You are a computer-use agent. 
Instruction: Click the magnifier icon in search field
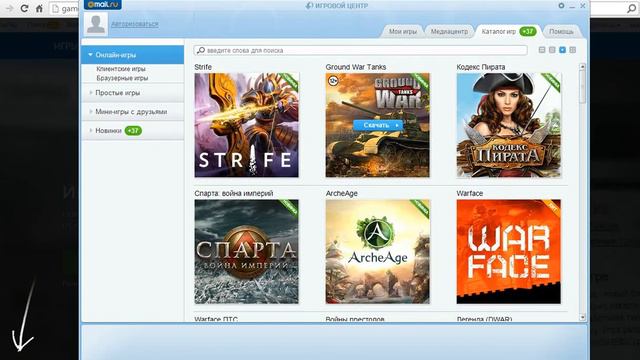point(201,50)
